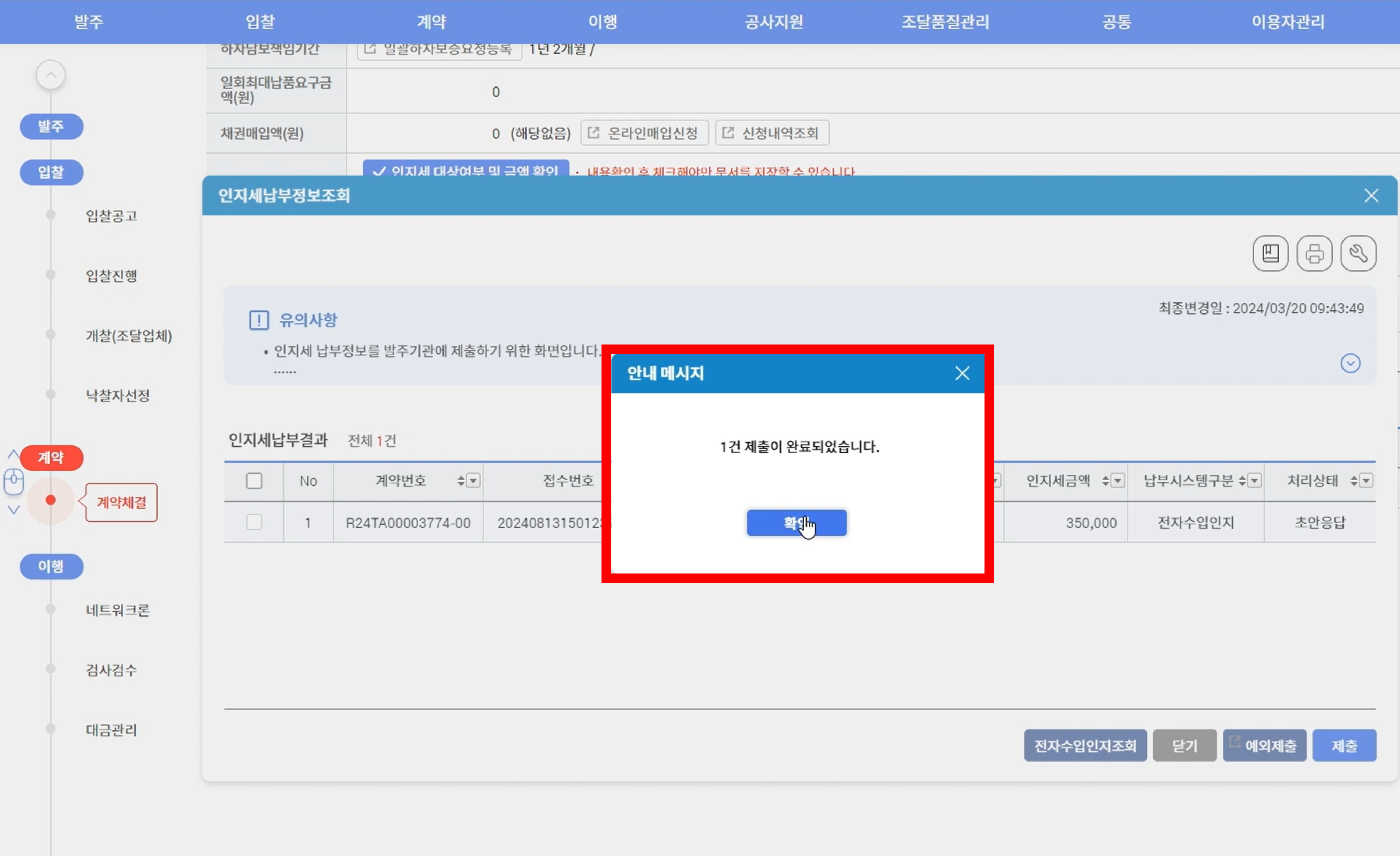Close the 인지세납부정보조회 panel

point(1371,195)
